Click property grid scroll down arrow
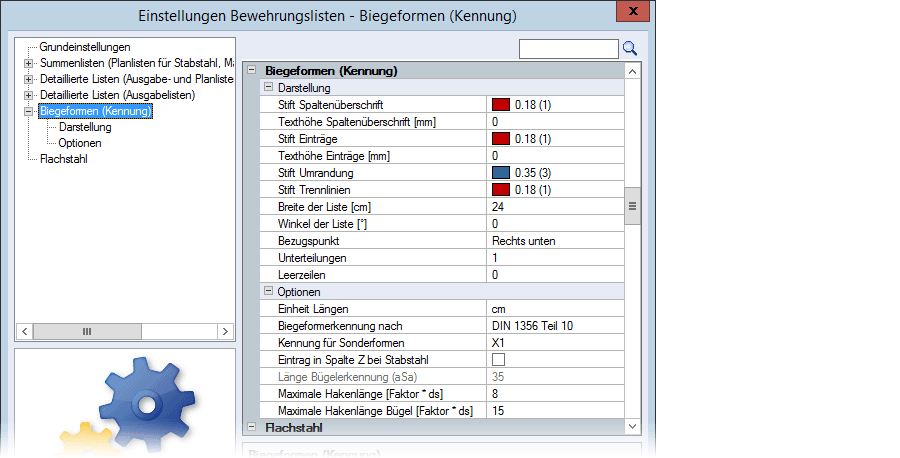 pyautogui.click(x=633, y=426)
